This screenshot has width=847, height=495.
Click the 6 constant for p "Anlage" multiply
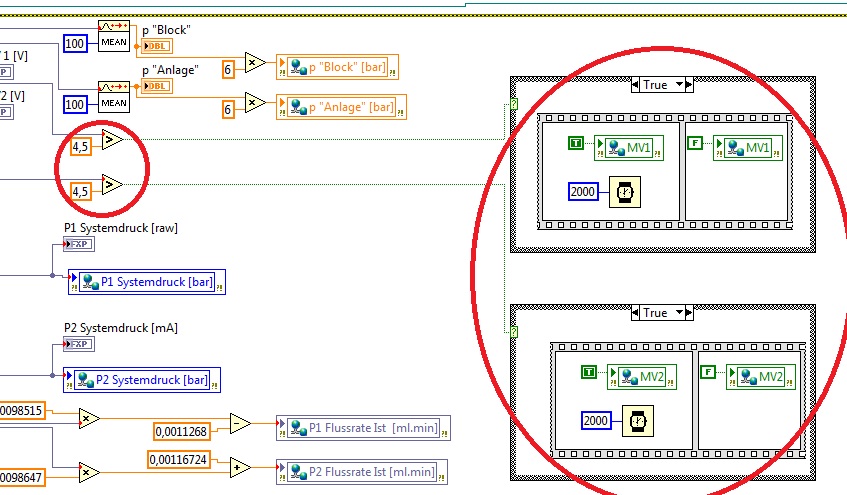click(228, 110)
